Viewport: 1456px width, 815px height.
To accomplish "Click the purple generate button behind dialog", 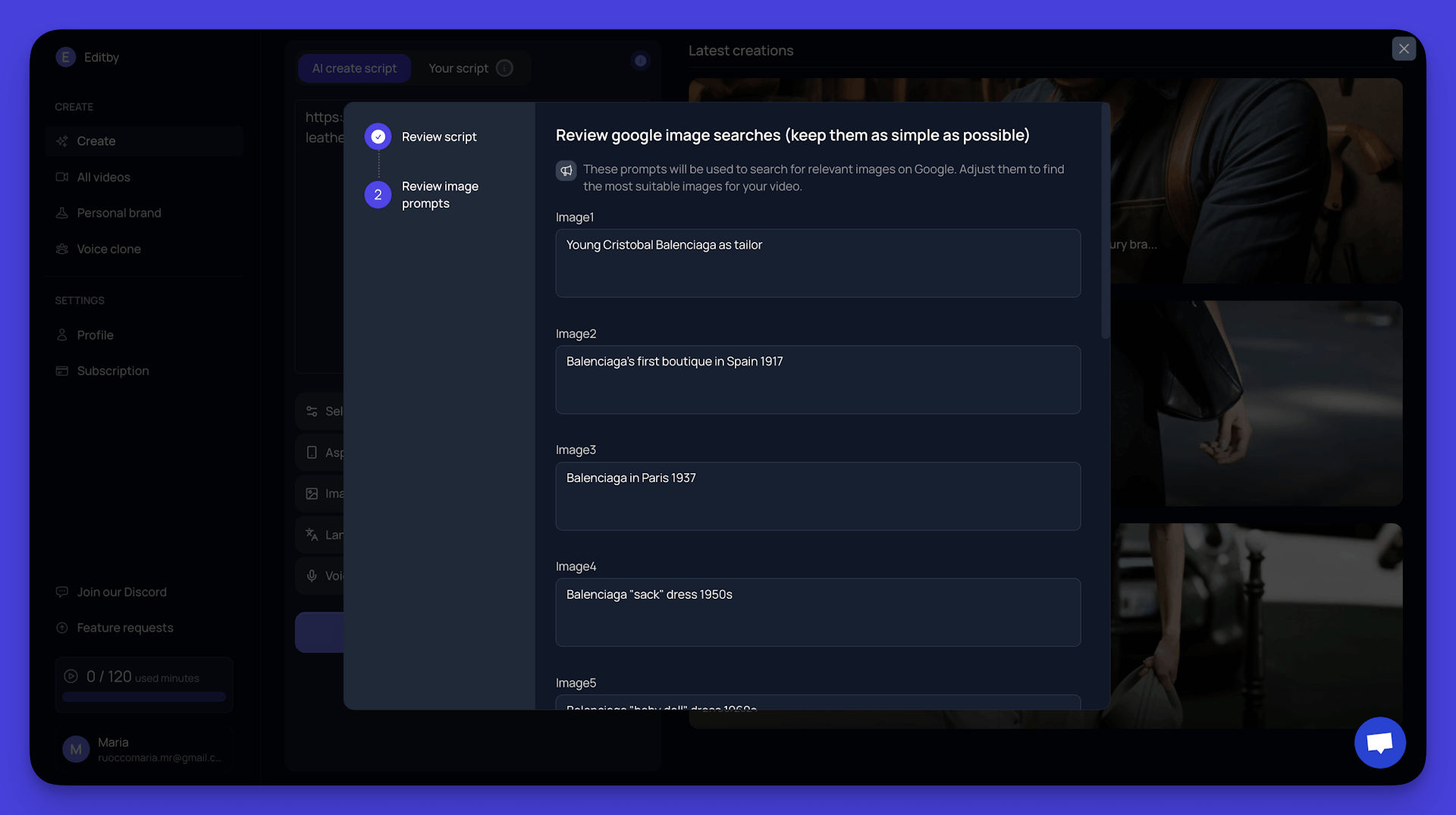I will pos(319,632).
